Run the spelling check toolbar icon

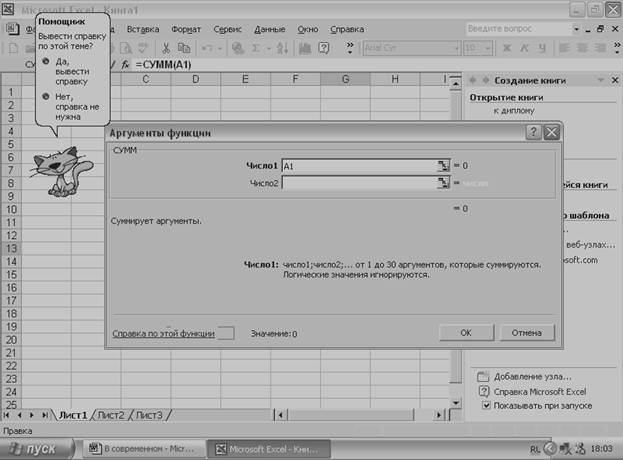coord(142,48)
